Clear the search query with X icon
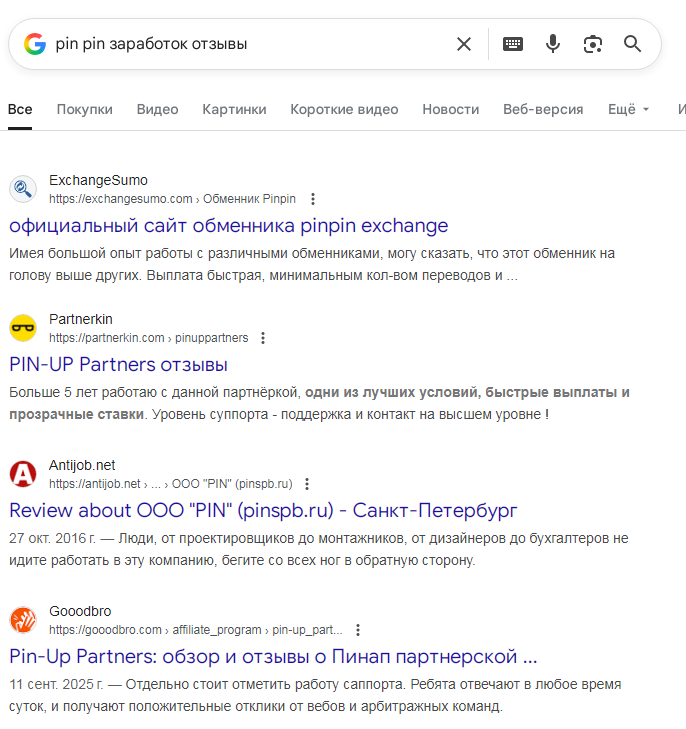686x729 pixels. (464, 44)
